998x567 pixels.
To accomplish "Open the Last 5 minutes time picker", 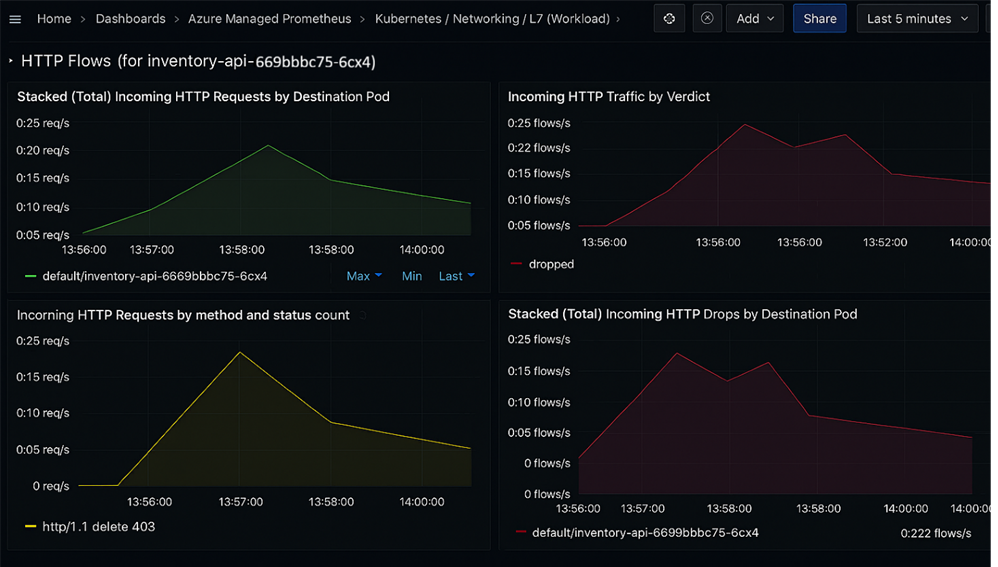I will (x=917, y=19).
